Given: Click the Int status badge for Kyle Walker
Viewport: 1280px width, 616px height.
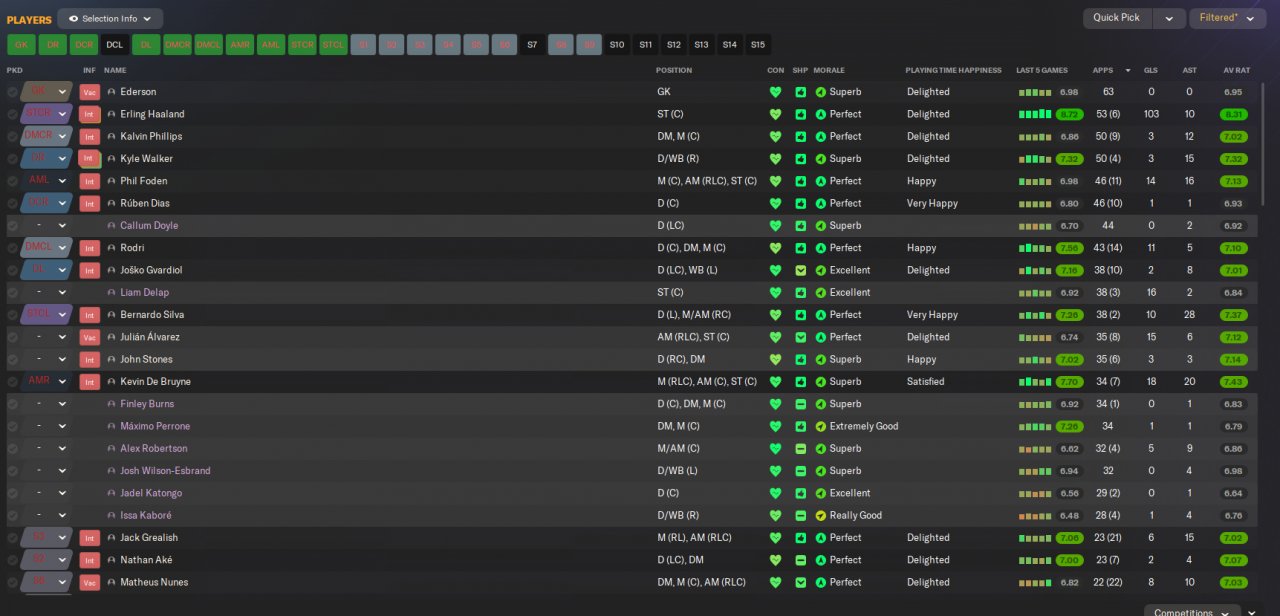Looking at the screenshot, I should pos(89,159).
